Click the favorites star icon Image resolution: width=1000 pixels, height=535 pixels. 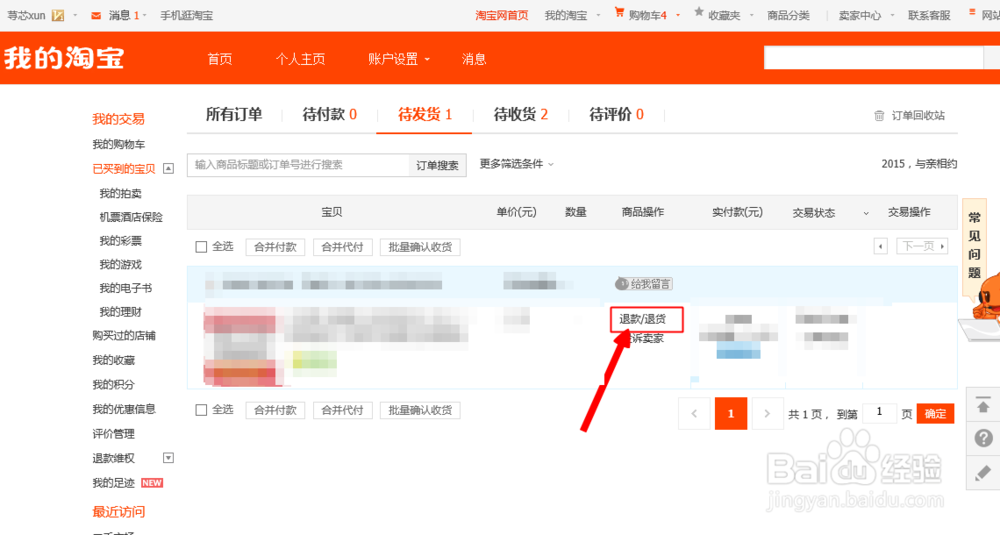click(x=699, y=13)
